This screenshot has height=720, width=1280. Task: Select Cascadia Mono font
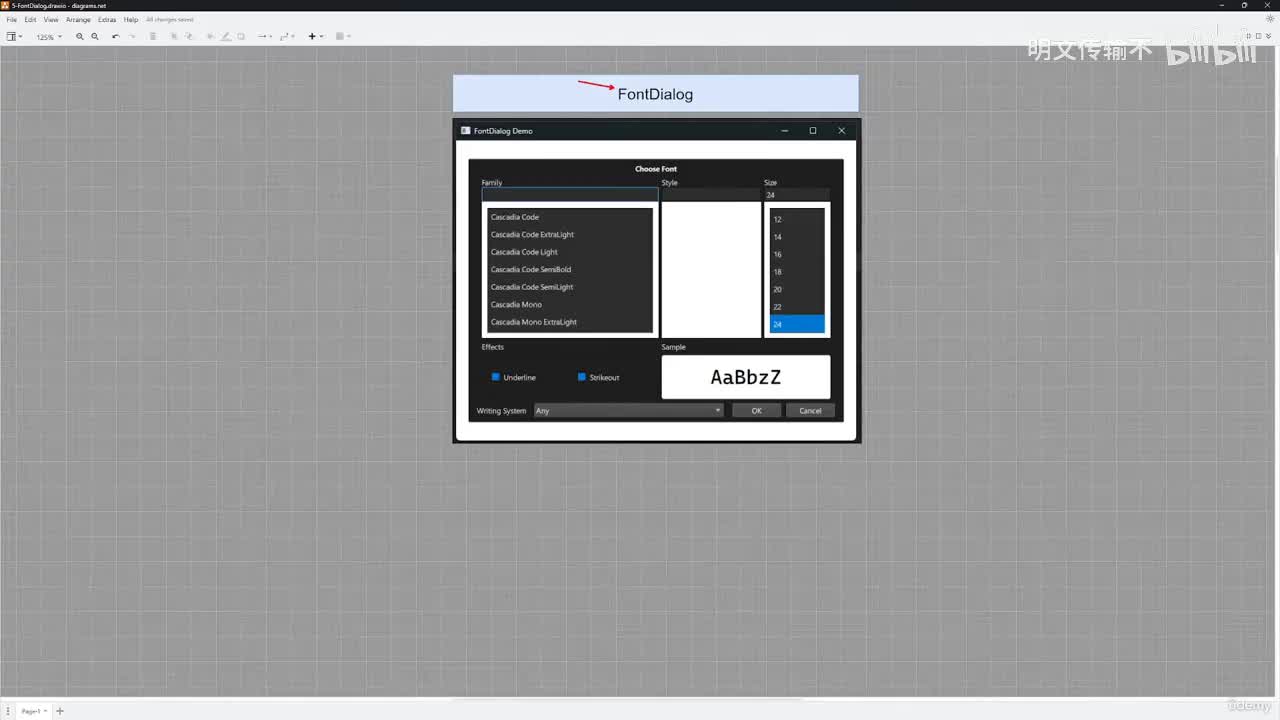click(x=570, y=305)
